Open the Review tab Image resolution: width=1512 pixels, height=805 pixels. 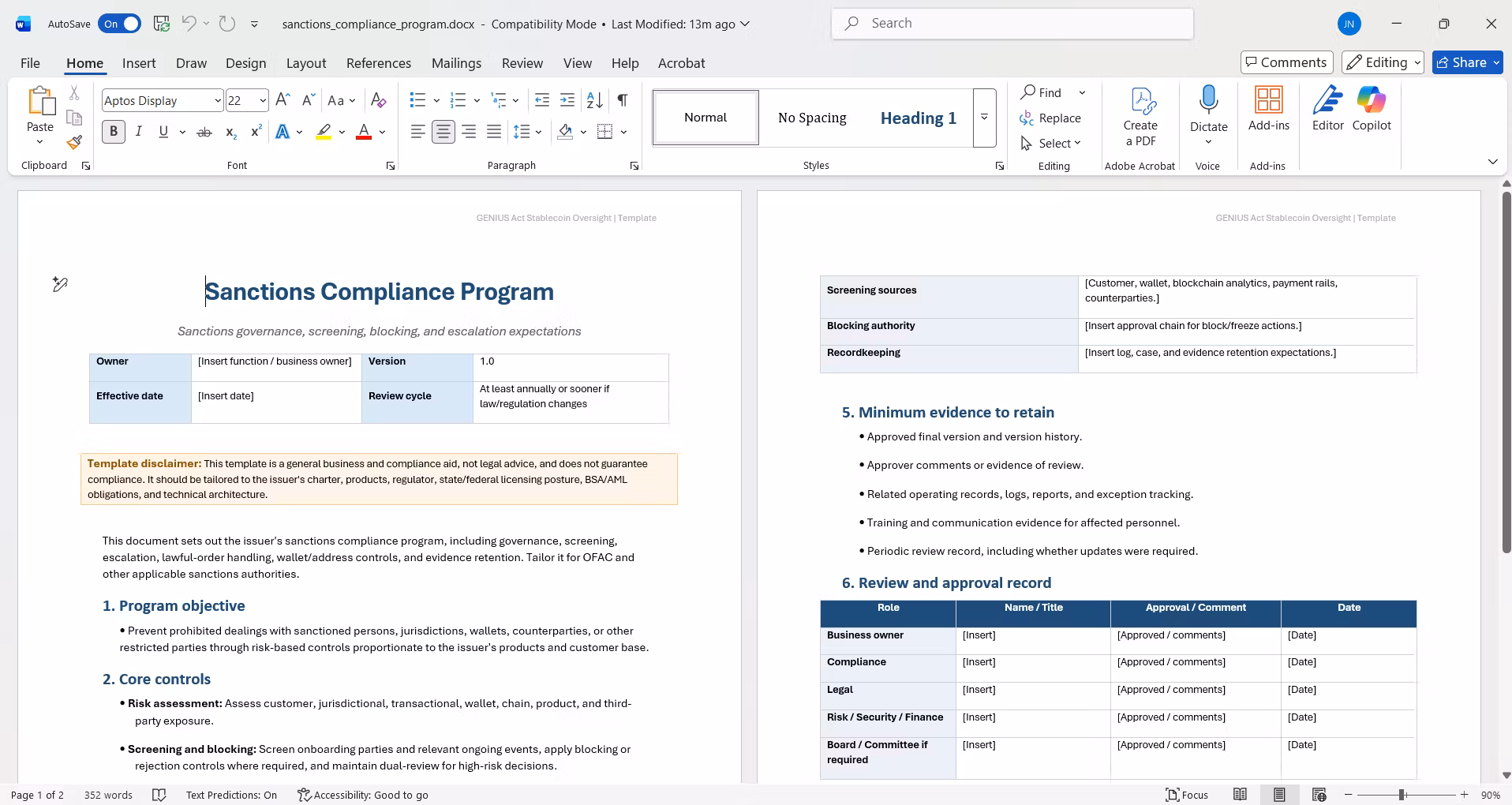[522, 63]
